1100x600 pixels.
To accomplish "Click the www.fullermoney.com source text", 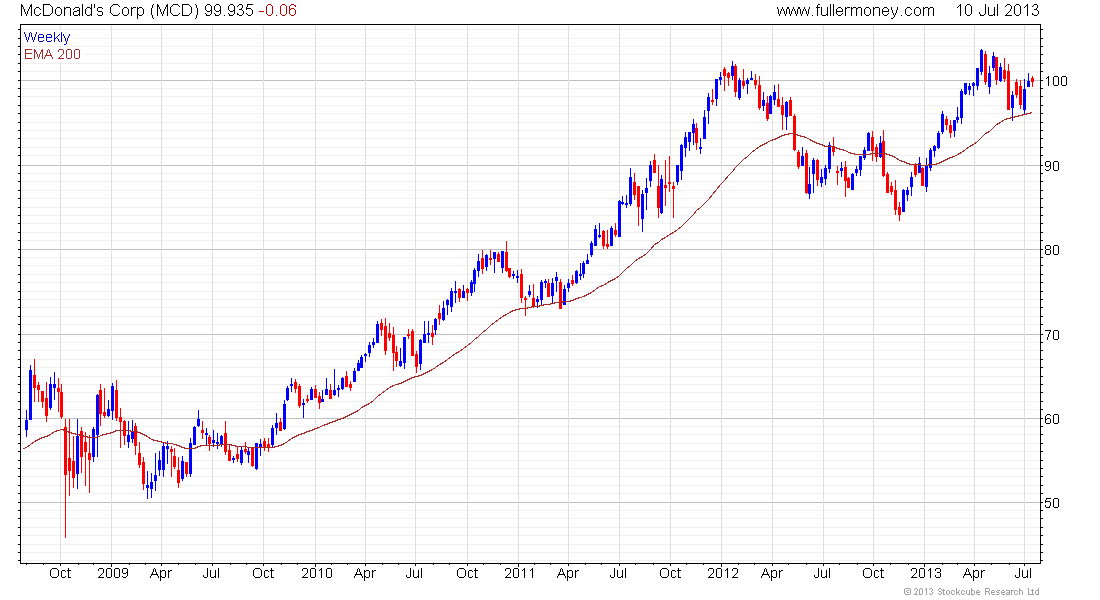I will point(855,11).
